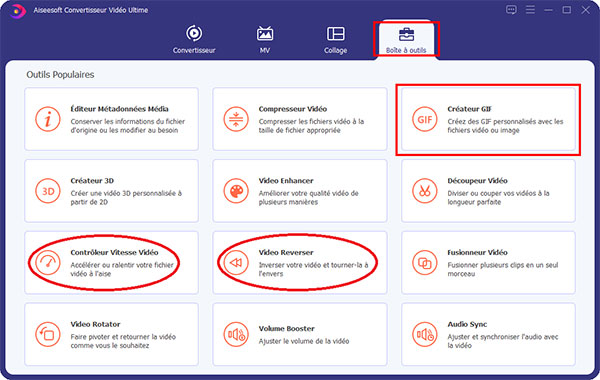
Task: Open Créateur GIF tool title
Action: pyautogui.click(x=470, y=109)
